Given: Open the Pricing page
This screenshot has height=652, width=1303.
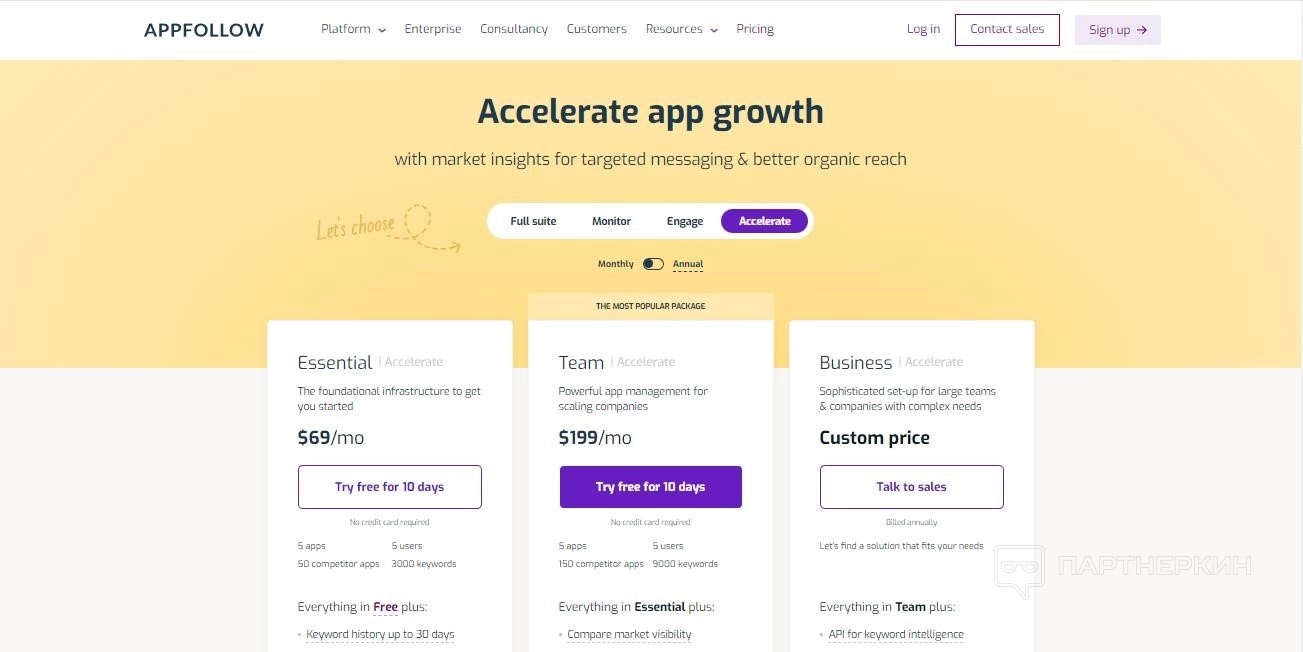Looking at the screenshot, I should [x=755, y=29].
